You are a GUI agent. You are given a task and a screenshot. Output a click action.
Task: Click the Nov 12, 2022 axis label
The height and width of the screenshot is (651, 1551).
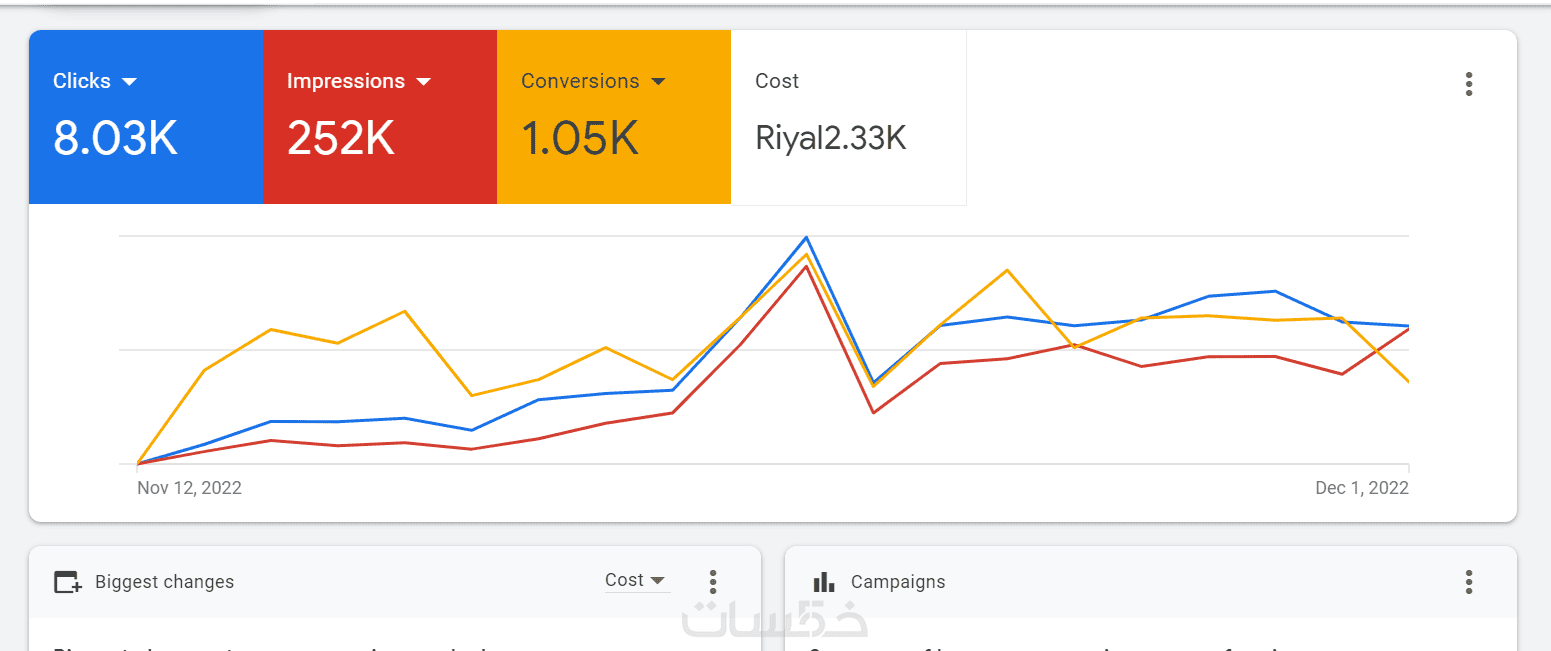(189, 488)
